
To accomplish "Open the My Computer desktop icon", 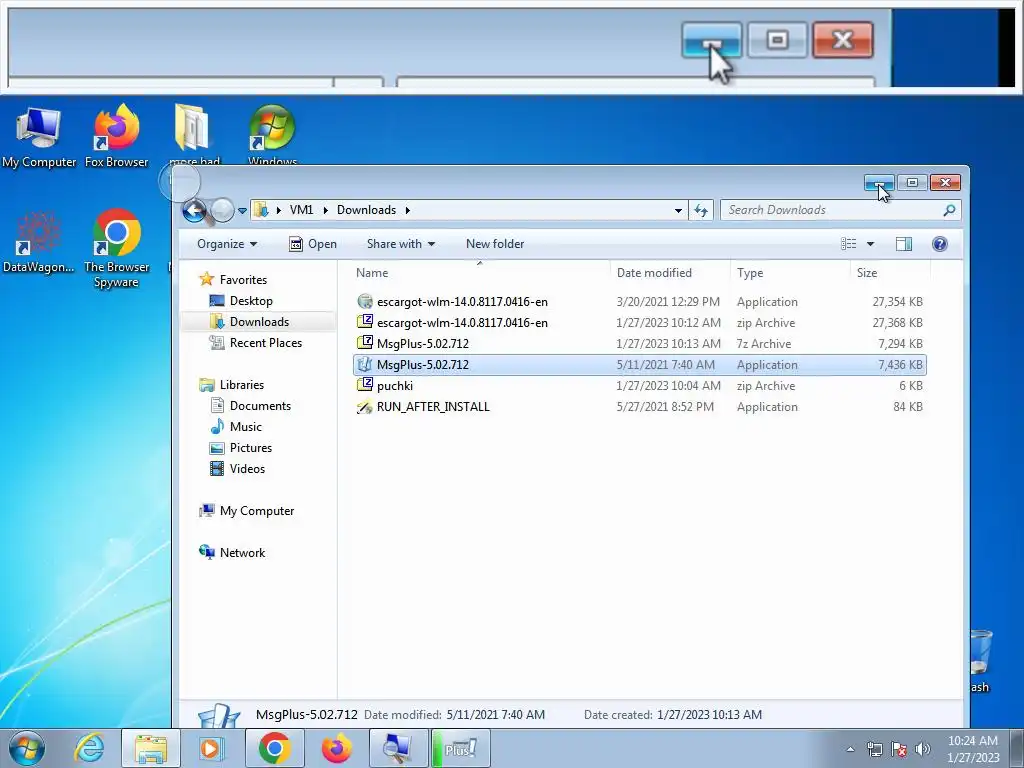I will (39, 137).
